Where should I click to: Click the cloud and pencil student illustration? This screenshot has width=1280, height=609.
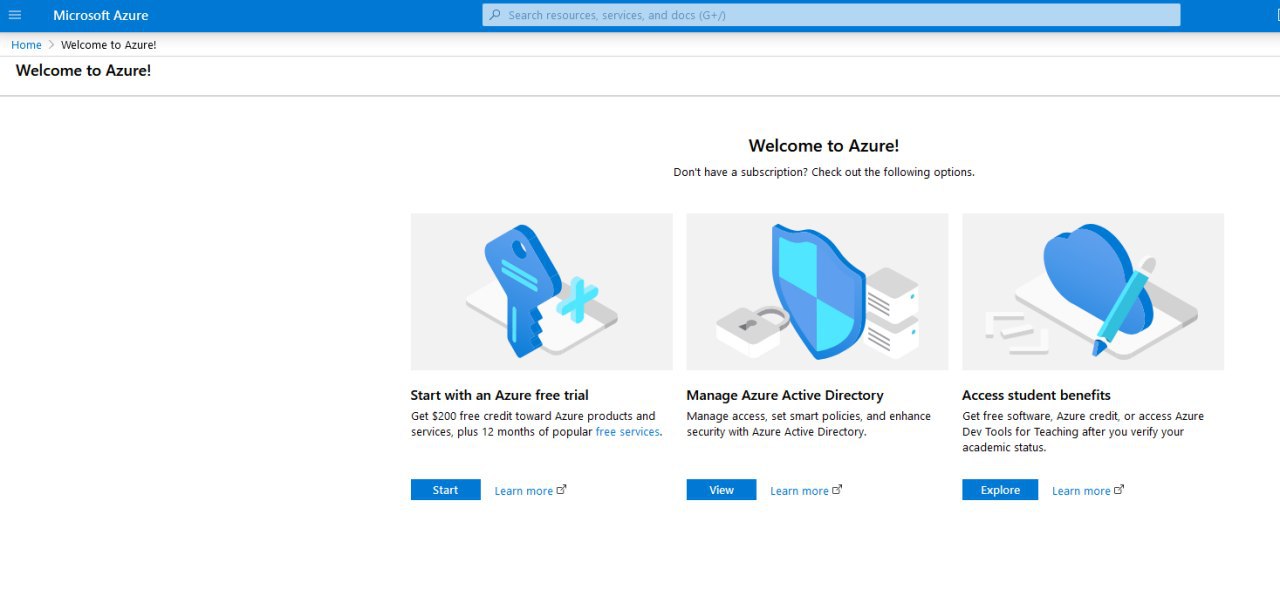coord(1093,292)
